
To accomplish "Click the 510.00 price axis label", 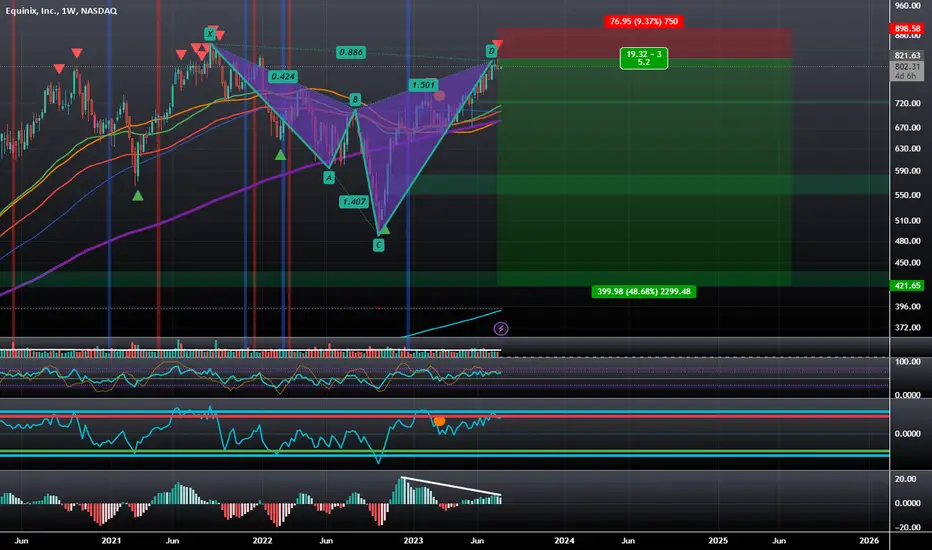I will [x=908, y=221].
